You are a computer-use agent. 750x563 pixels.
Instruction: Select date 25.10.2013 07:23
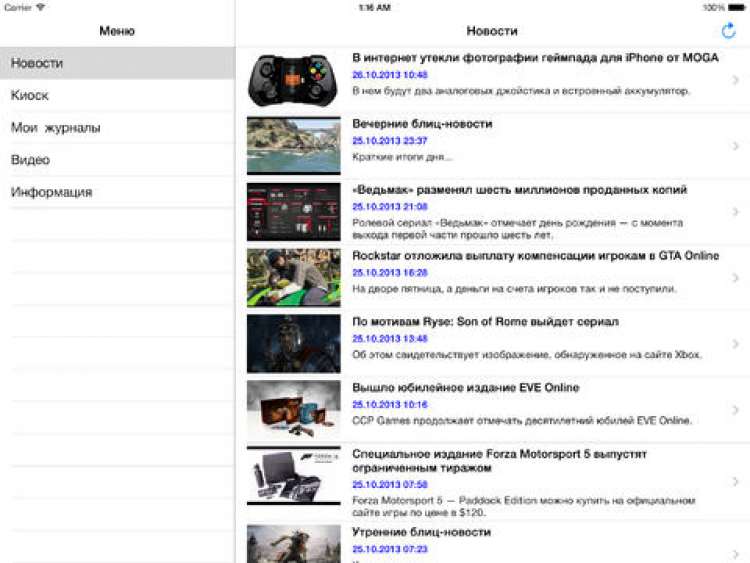(390, 549)
